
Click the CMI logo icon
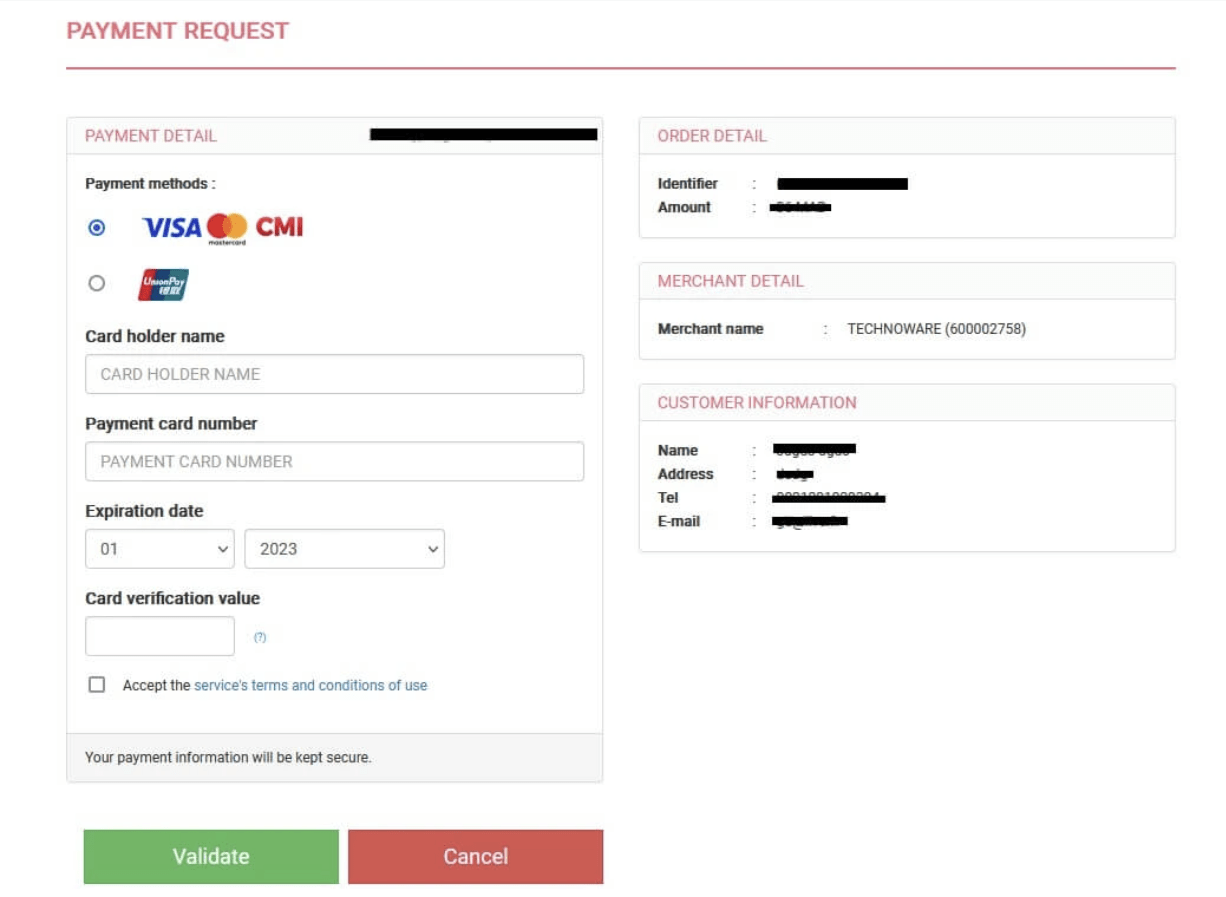pyautogui.click(x=279, y=227)
